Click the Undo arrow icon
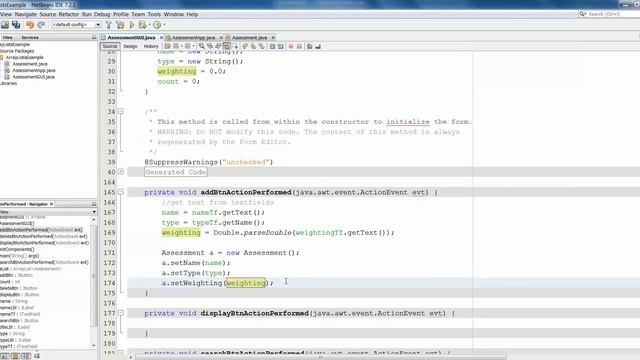 click(x=30, y=25)
